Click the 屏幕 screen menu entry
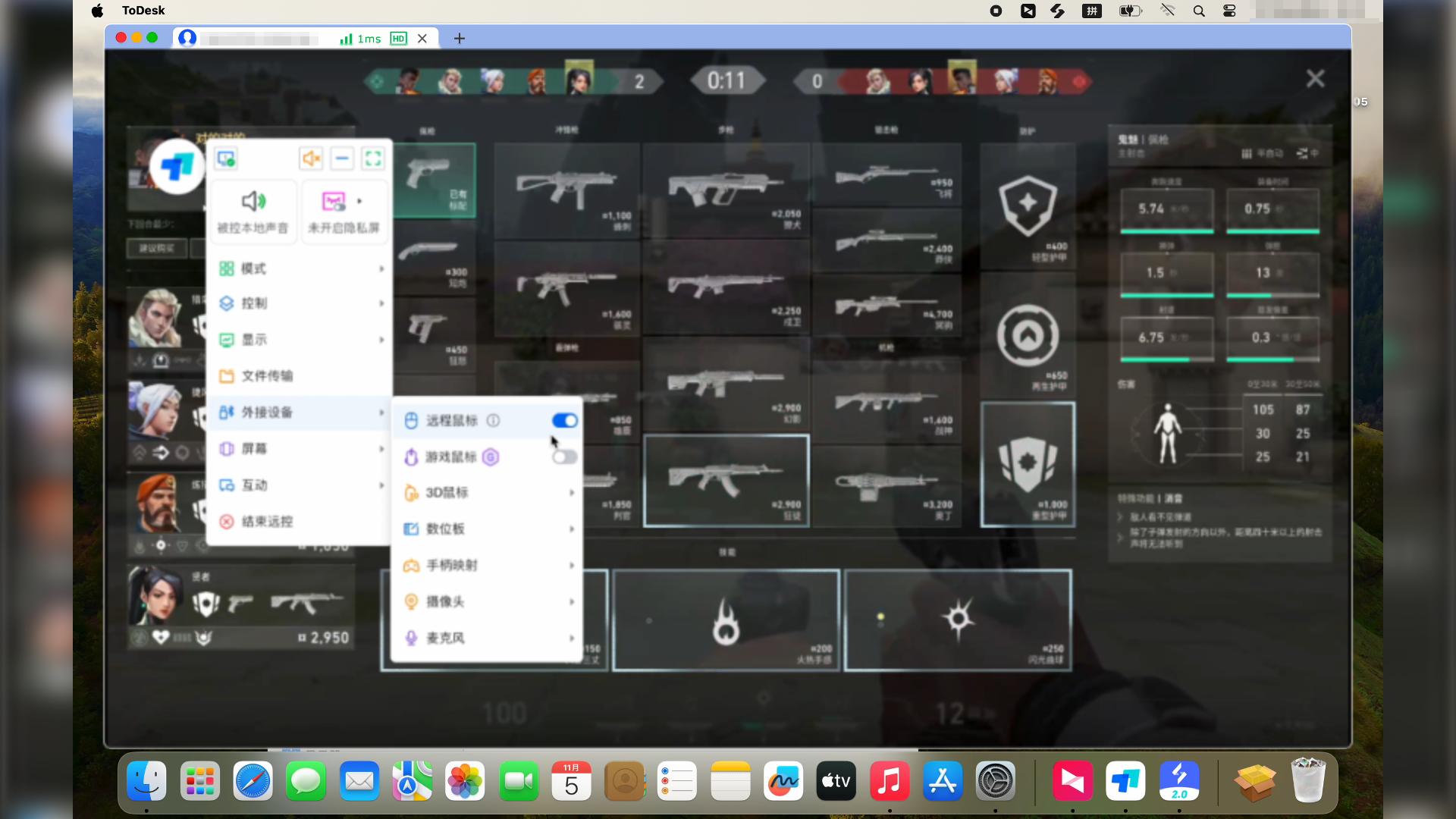This screenshot has height=819, width=1456. click(x=254, y=448)
